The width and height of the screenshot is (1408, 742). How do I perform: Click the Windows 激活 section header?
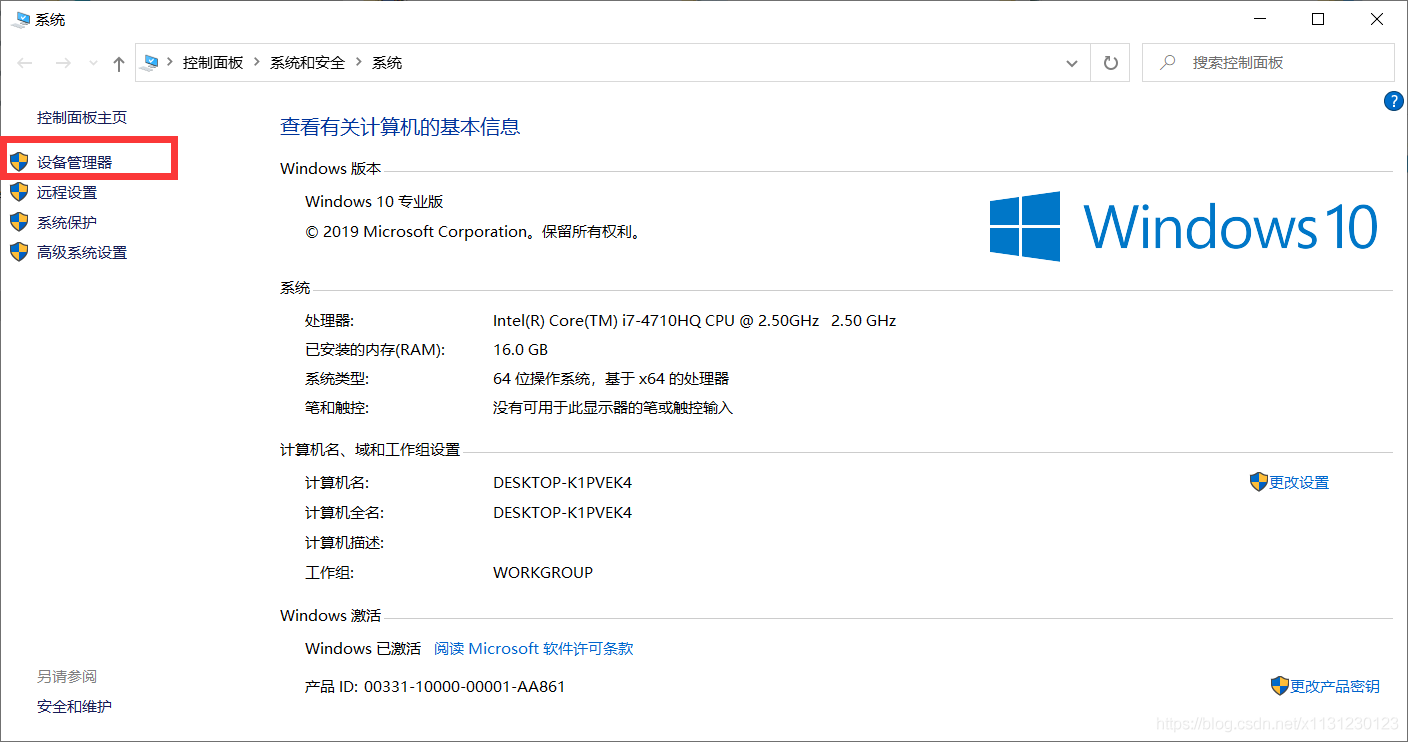coord(330,616)
